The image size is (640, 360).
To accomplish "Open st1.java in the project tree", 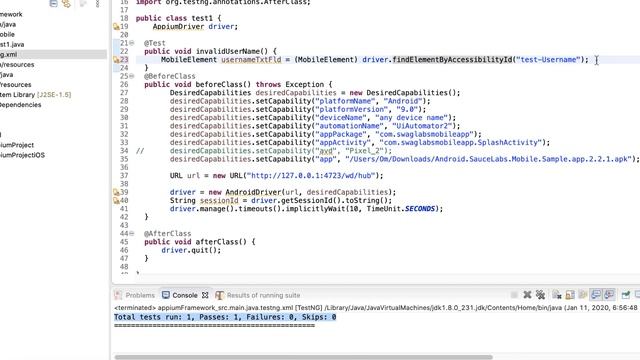I will point(12,44).
